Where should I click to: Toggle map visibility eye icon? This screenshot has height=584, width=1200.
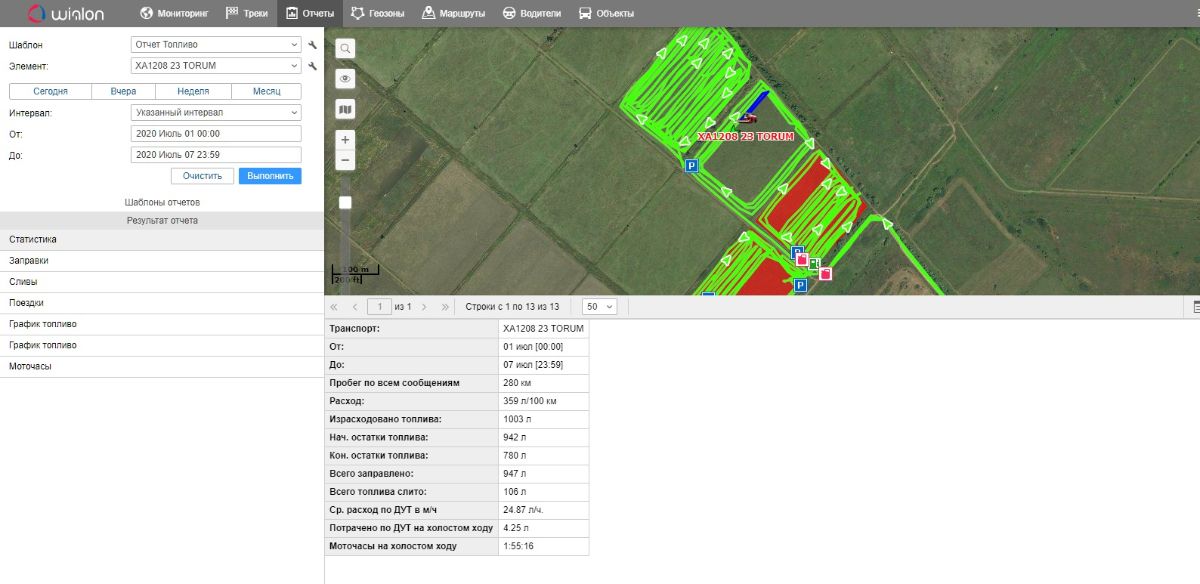coord(345,78)
